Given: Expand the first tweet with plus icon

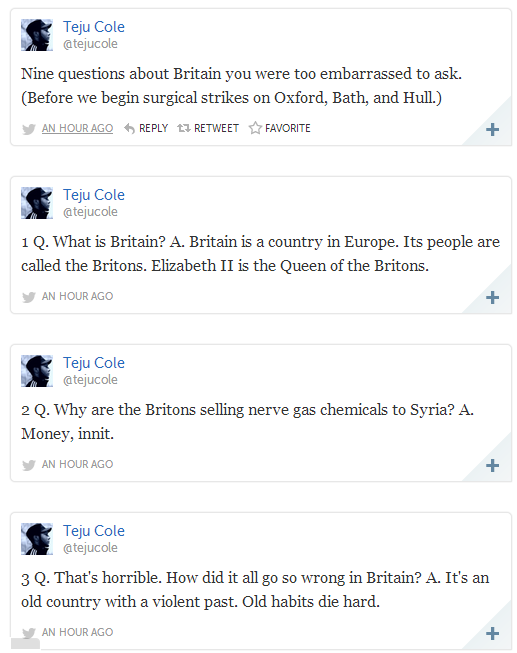Looking at the screenshot, I should click(492, 130).
